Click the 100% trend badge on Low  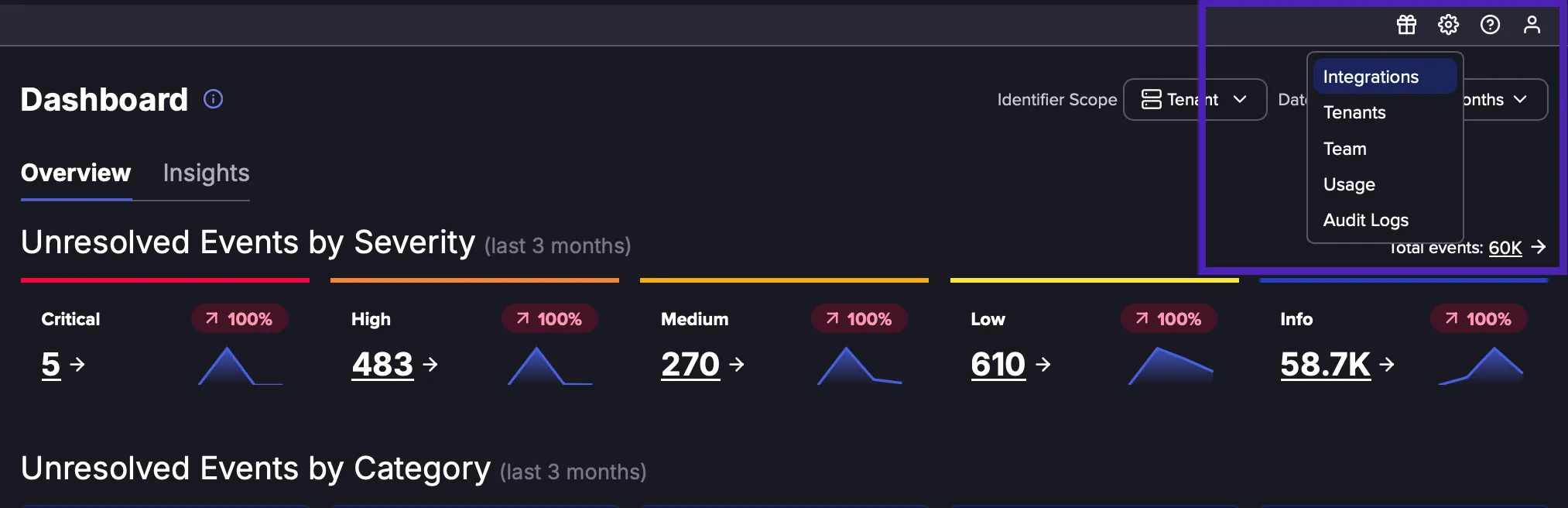[x=1169, y=319]
